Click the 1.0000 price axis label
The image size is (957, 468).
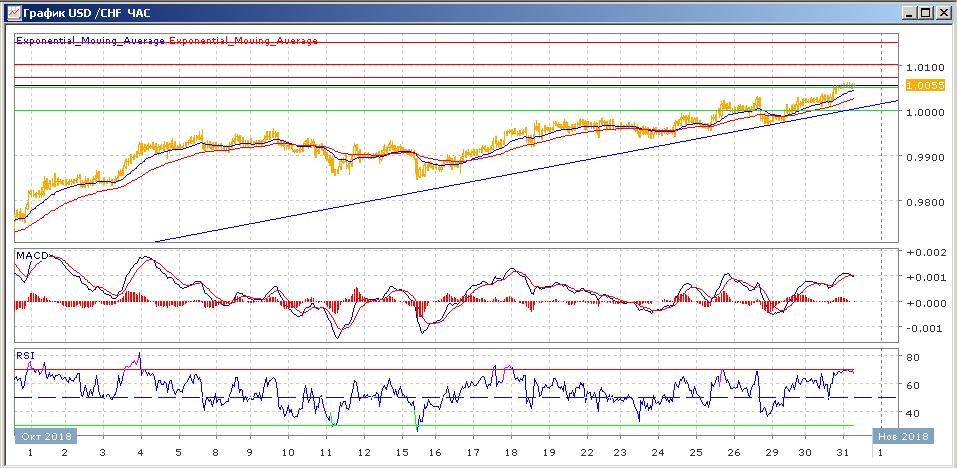(925, 112)
